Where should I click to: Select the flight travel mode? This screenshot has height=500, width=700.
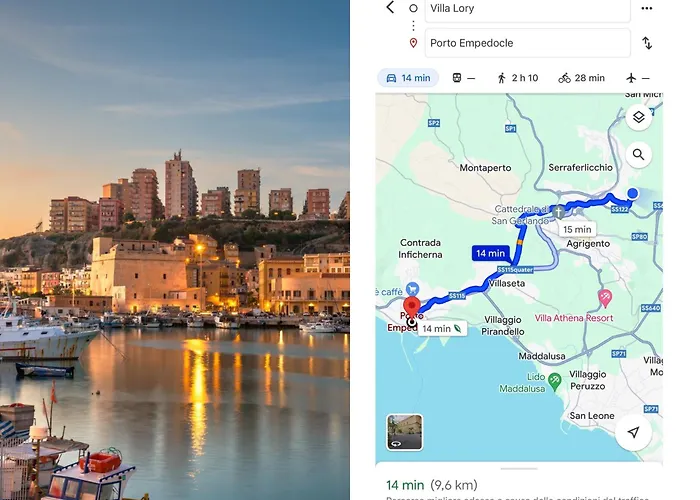[637, 78]
